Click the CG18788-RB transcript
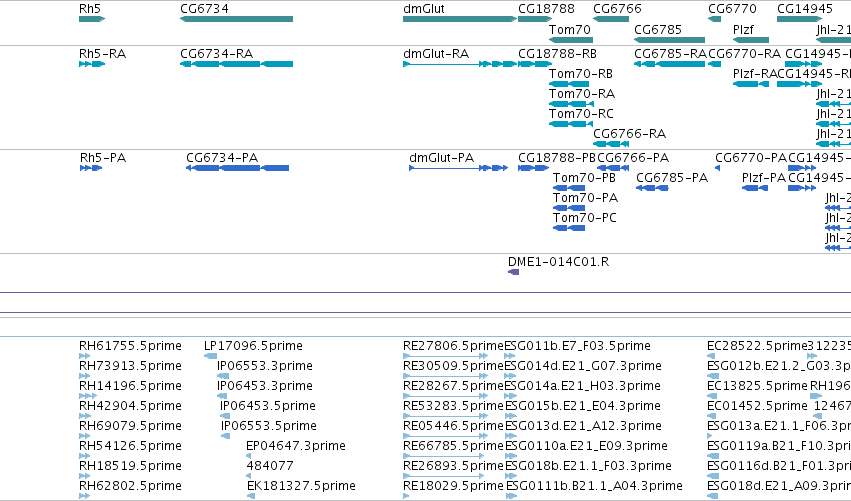The image size is (851, 501). click(x=557, y=54)
